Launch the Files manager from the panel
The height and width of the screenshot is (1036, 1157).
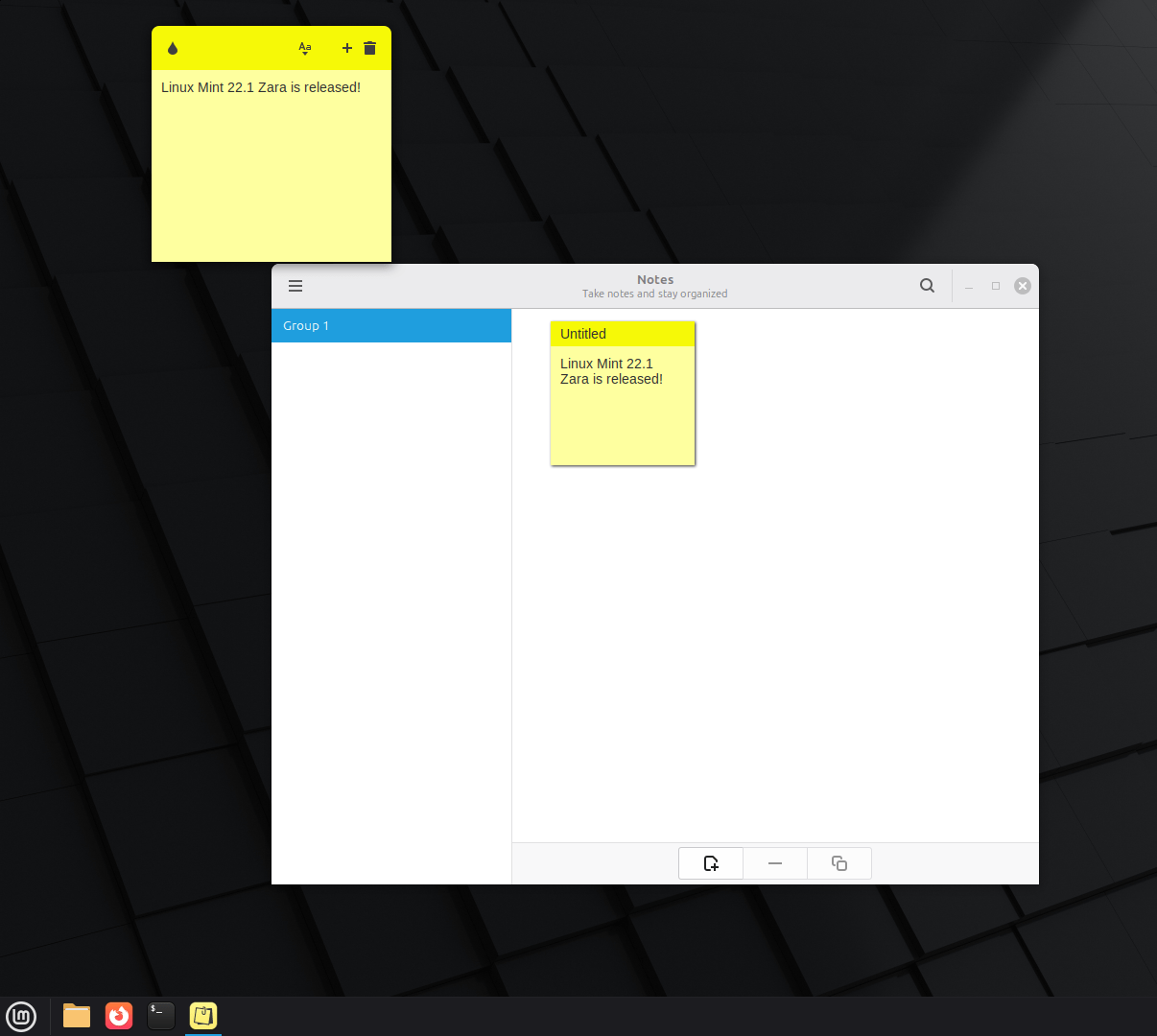coord(77,1016)
